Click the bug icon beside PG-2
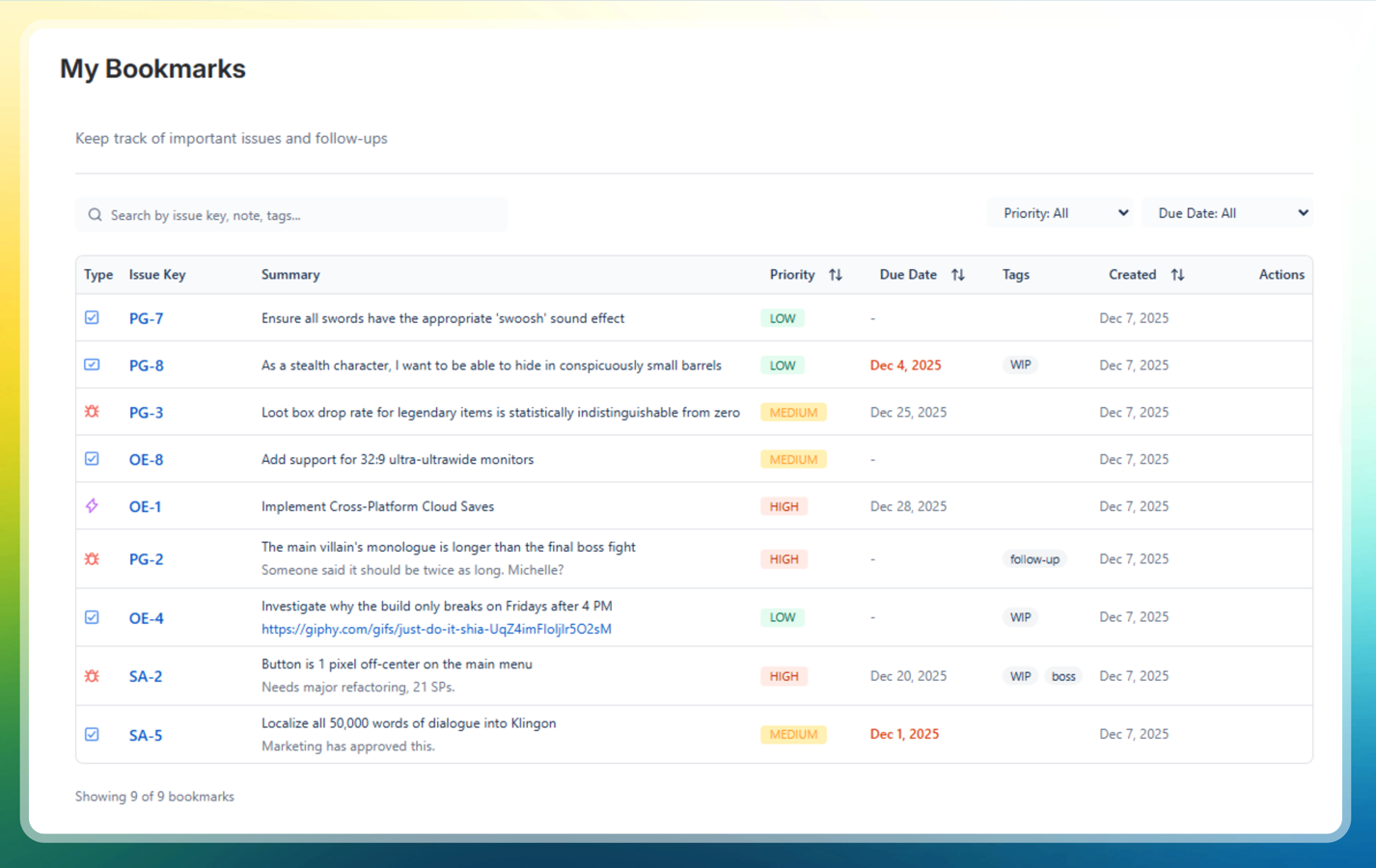Image resolution: width=1376 pixels, height=868 pixels. pyautogui.click(x=92, y=558)
